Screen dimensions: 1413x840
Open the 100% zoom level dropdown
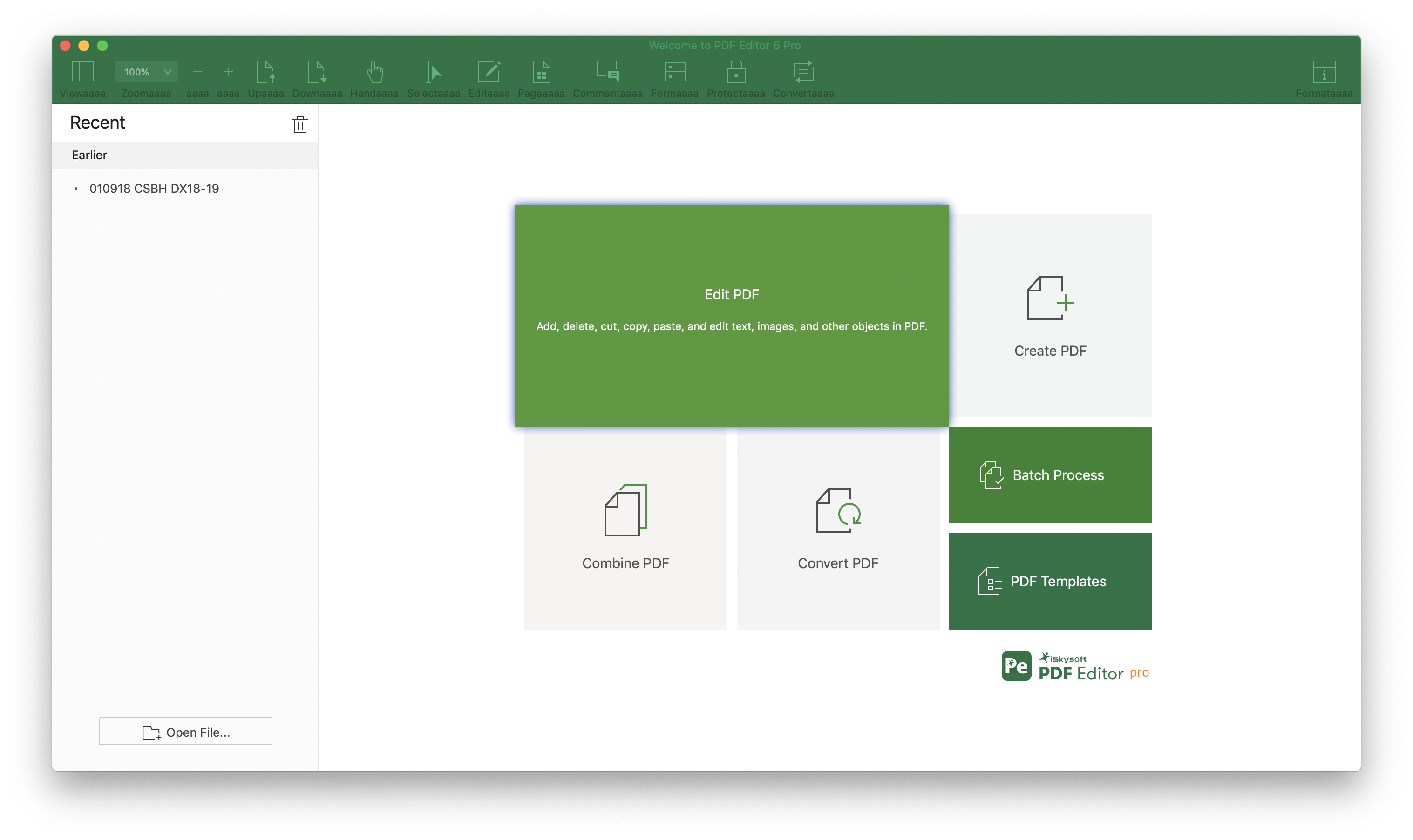tap(145, 71)
